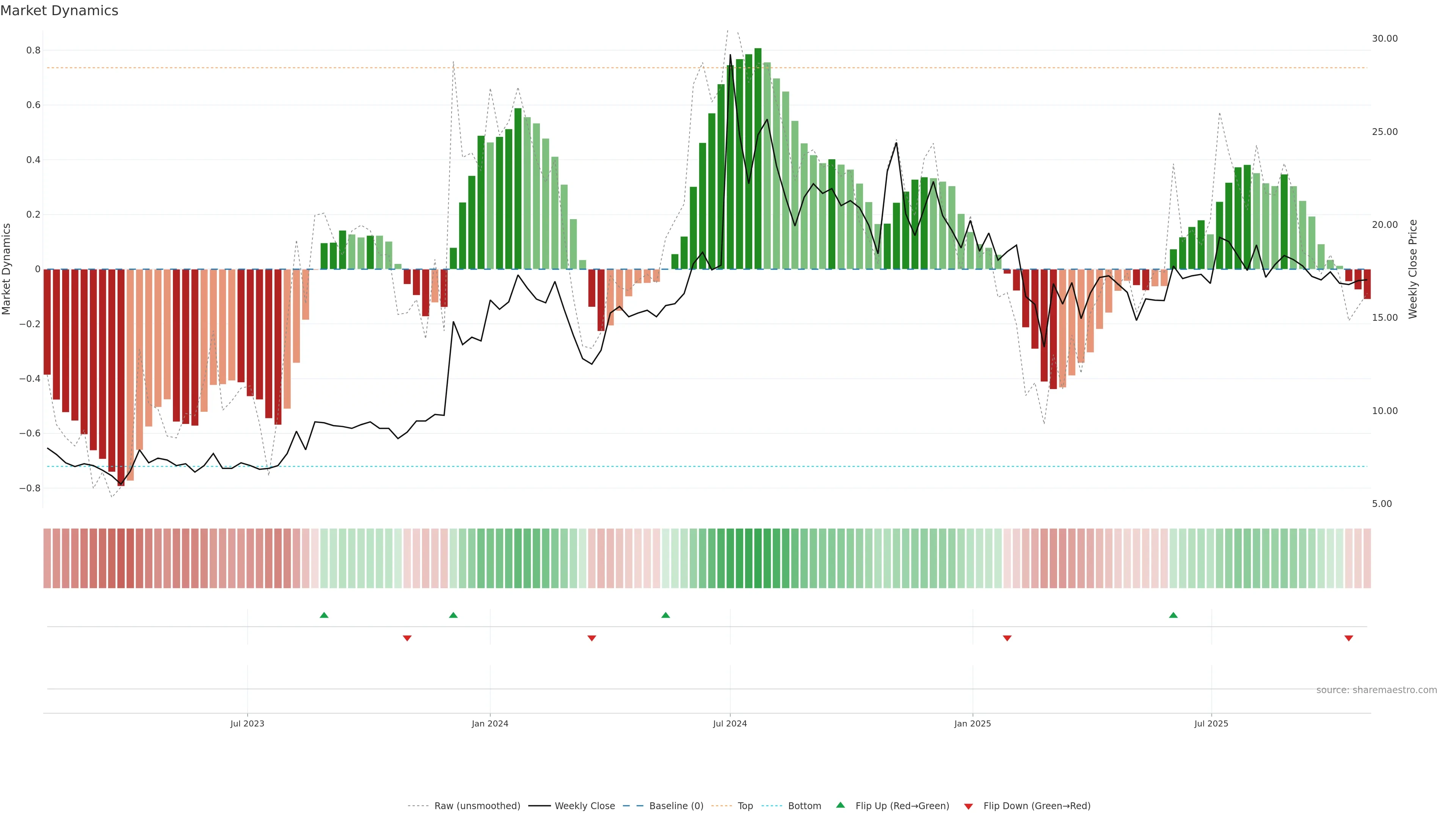
Task: Click the flip-up marker between Jan 2024 and Jul 2024
Action: [x=666, y=615]
